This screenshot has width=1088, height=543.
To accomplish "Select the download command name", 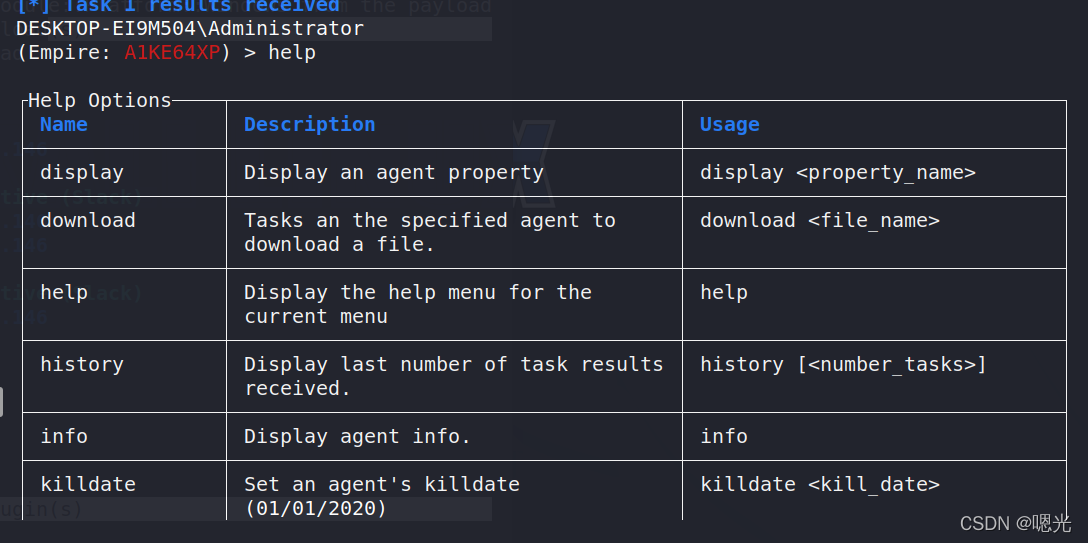I will [88, 221].
